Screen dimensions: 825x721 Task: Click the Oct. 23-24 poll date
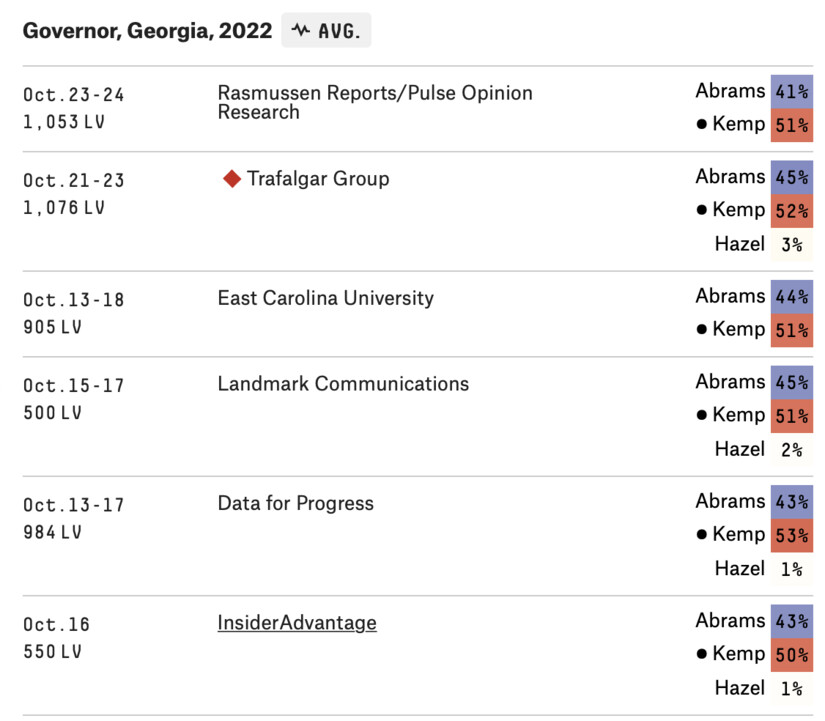[74, 95]
